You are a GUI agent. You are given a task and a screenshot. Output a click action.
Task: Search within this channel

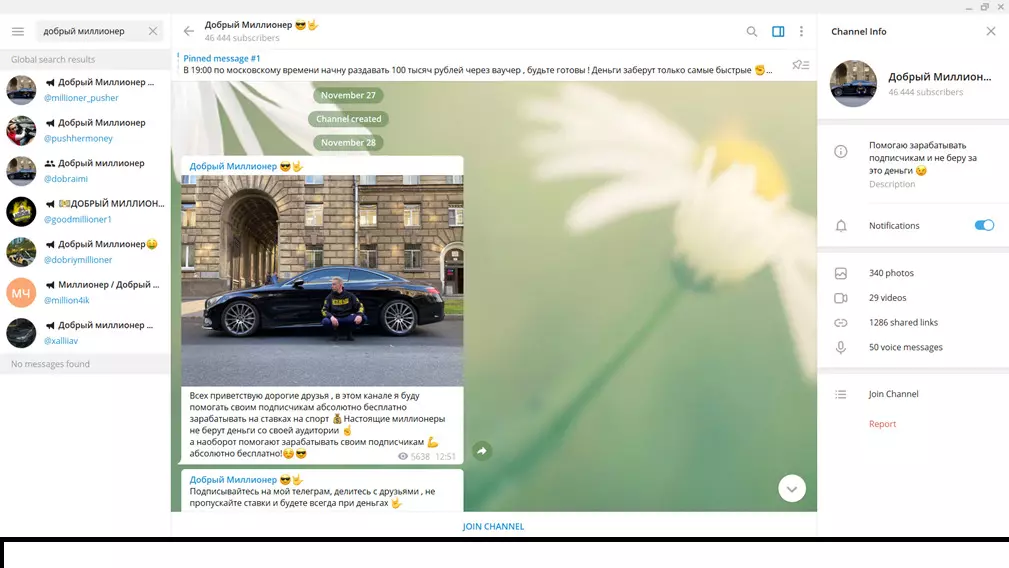(x=752, y=31)
